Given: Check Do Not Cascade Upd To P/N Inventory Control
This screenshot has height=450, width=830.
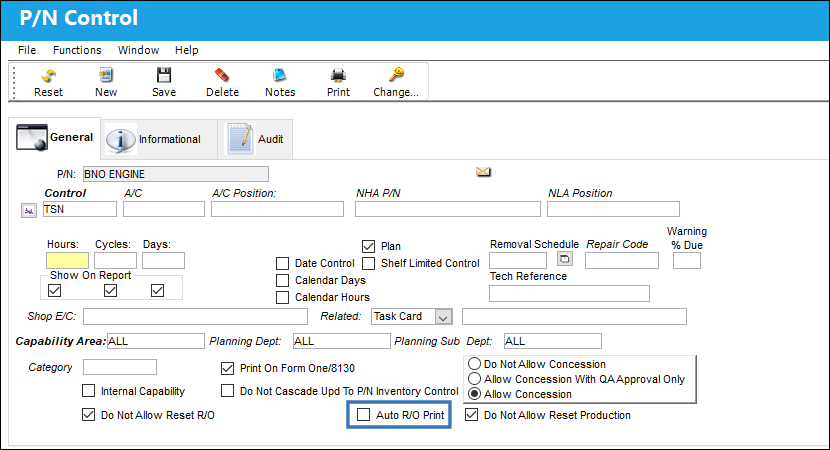Looking at the screenshot, I should 228,391.
